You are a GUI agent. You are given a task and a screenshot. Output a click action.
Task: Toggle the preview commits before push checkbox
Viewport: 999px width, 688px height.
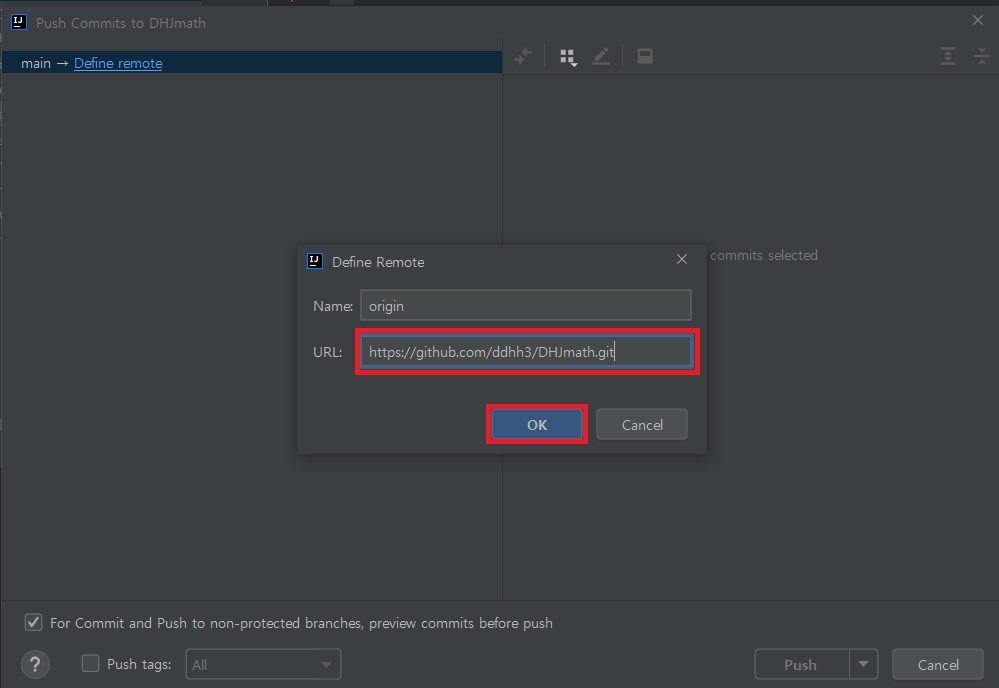34,622
